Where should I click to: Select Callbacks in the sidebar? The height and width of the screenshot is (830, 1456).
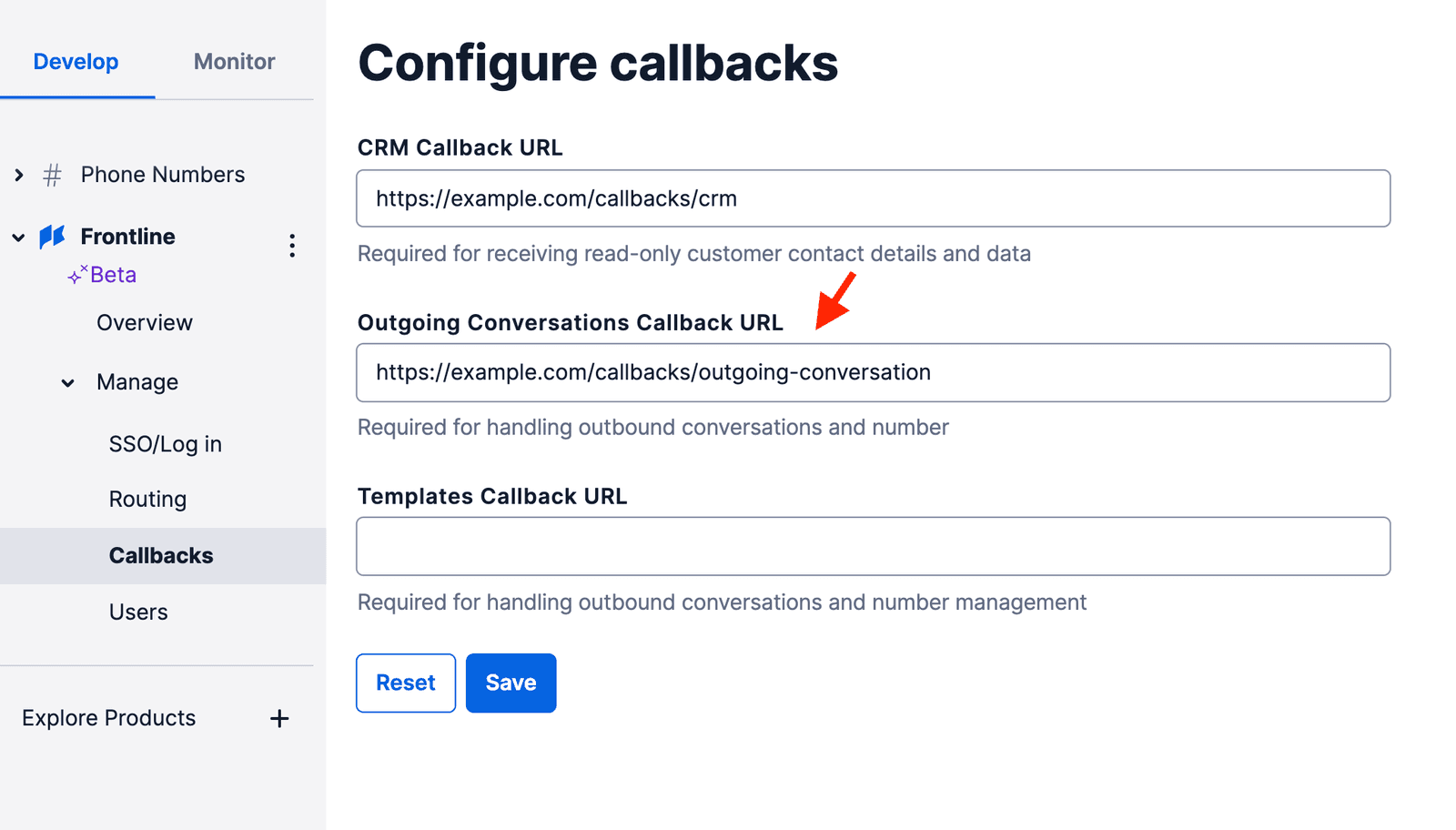pos(161,555)
